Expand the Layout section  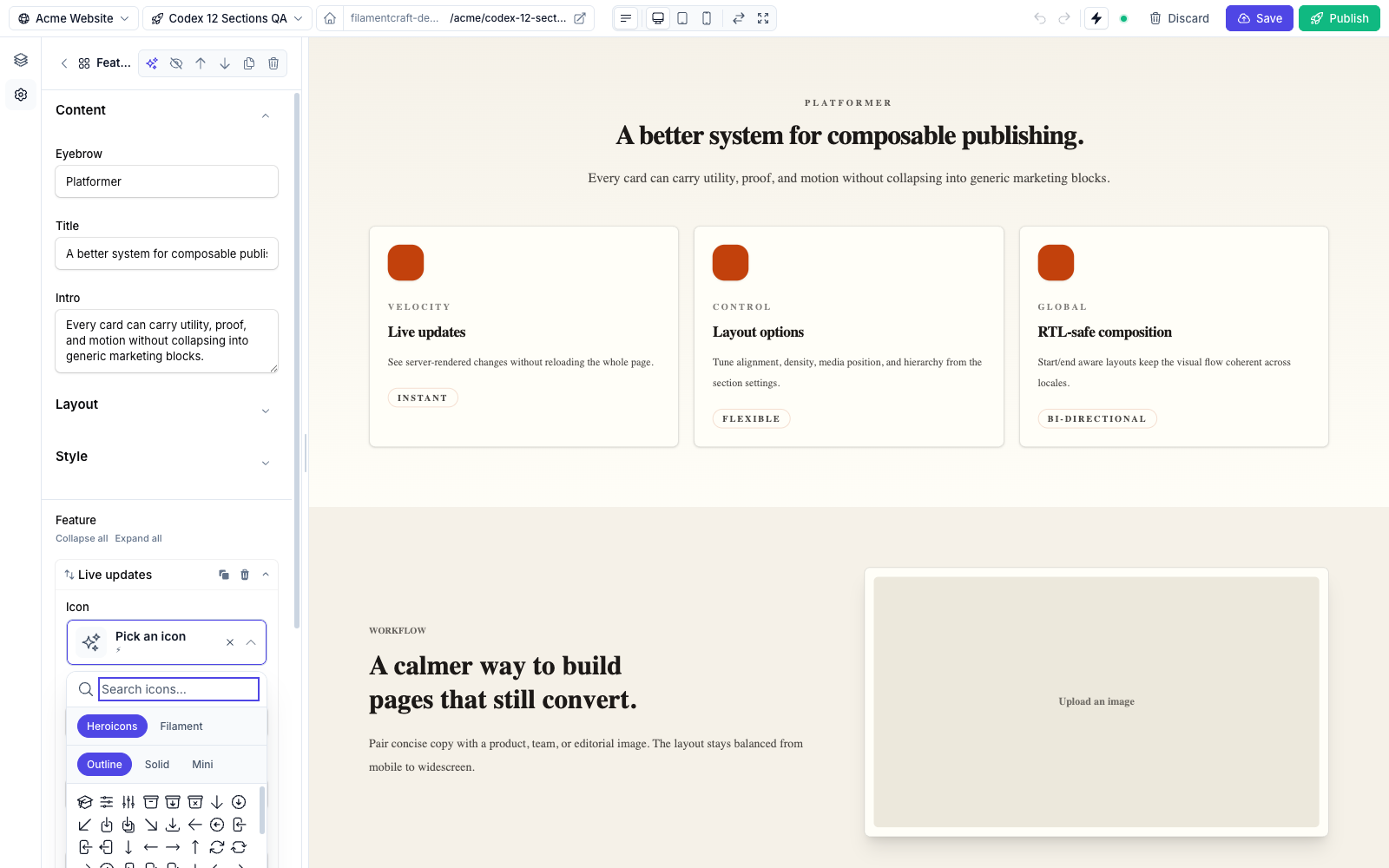pos(266,411)
